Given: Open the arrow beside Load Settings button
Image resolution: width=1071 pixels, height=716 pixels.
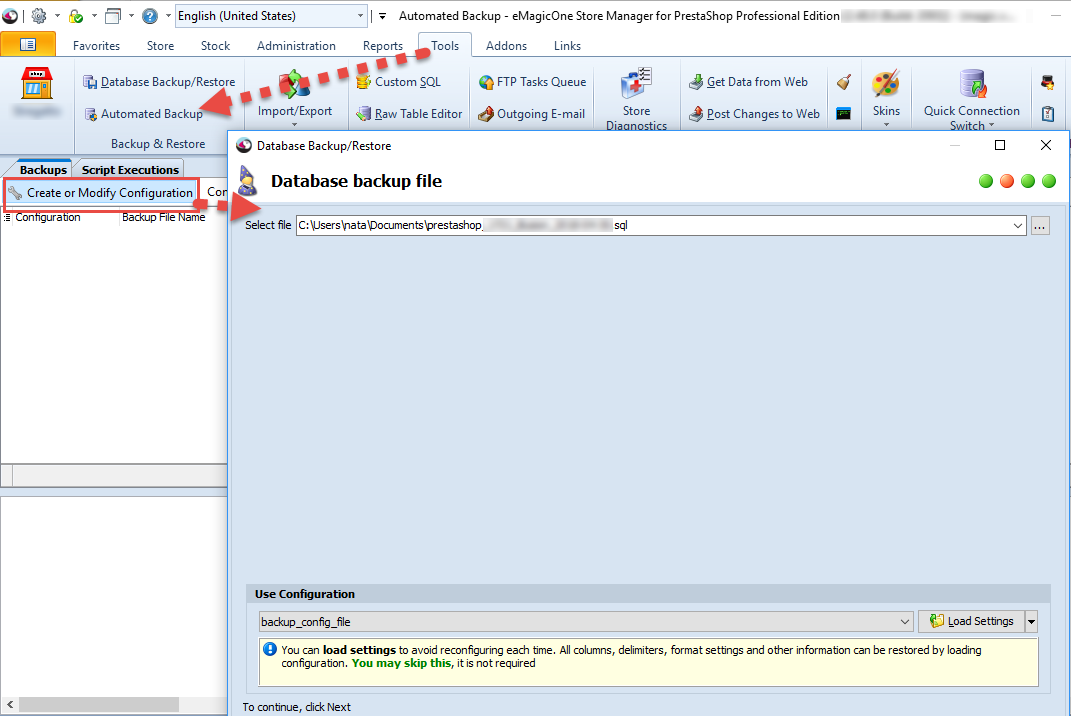Looking at the screenshot, I should click(1031, 622).
